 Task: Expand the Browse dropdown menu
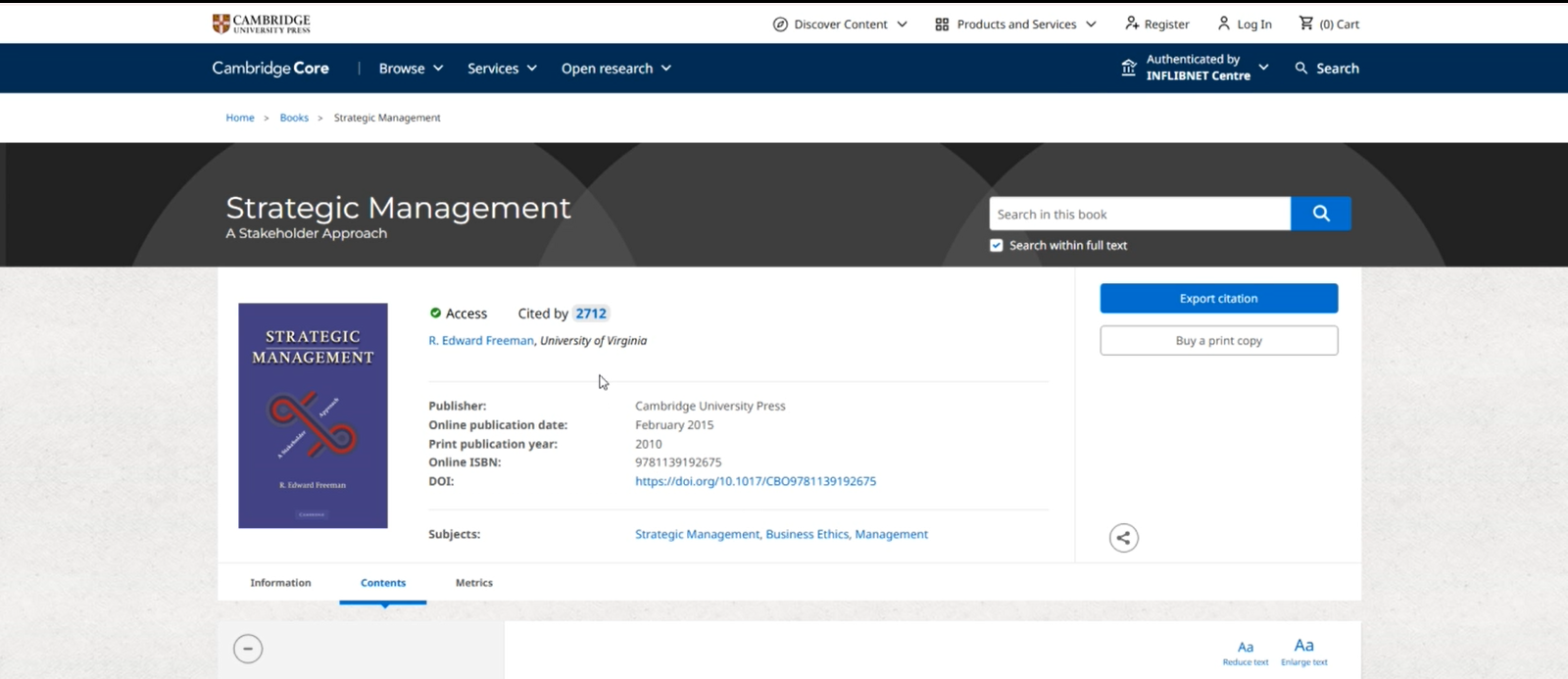(411, 69)
